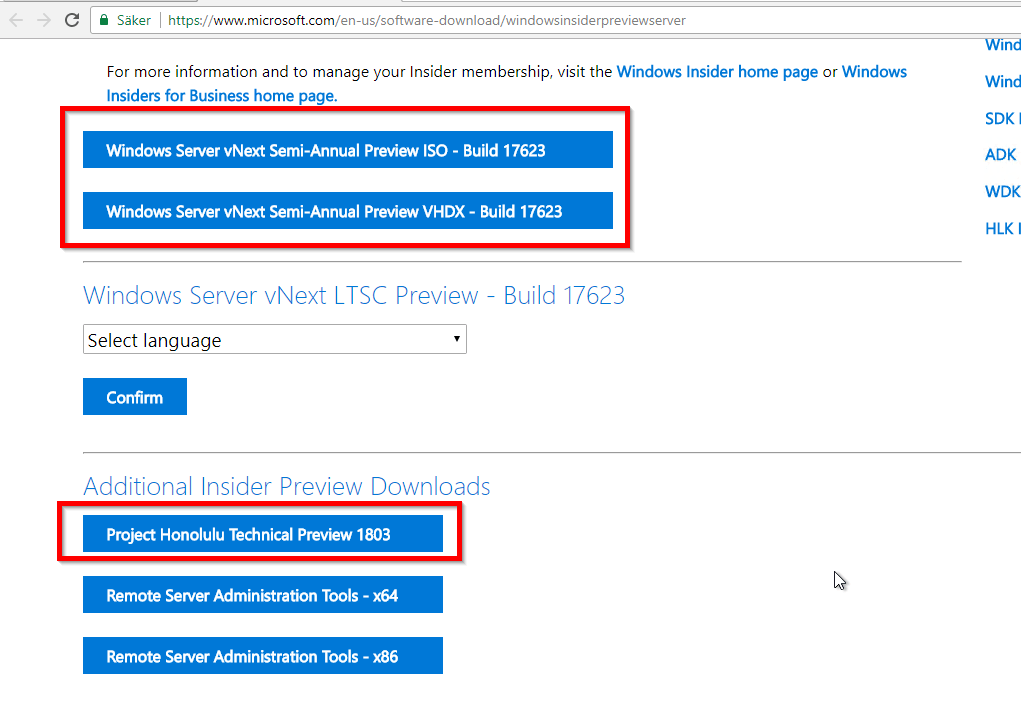The height and width of the screenshot is (701, 1021).
Task: Open the ADK link in the sidebar
Action: pyautogui.click(x=1000, y=155)
